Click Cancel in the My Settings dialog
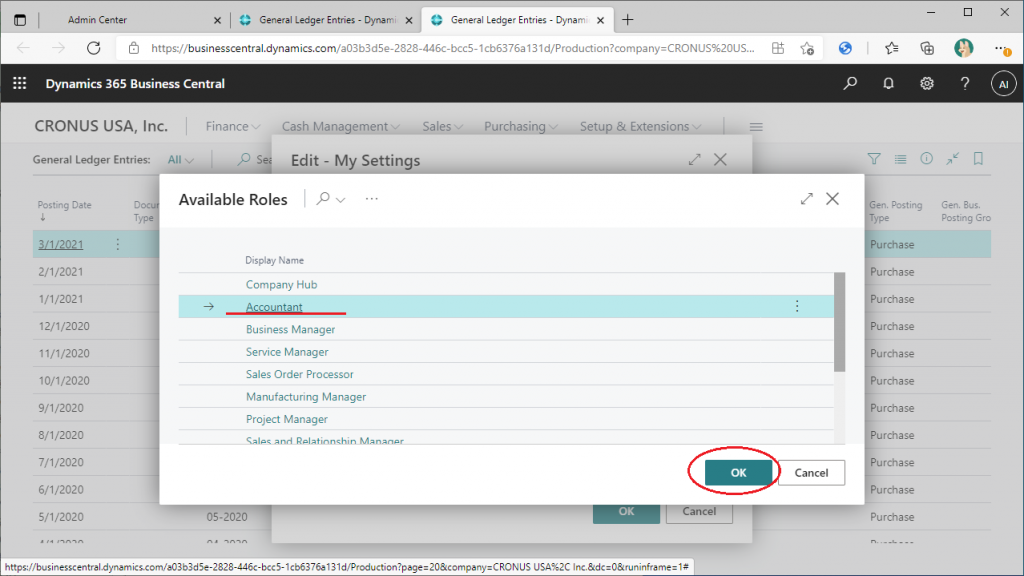 point(699,511)
